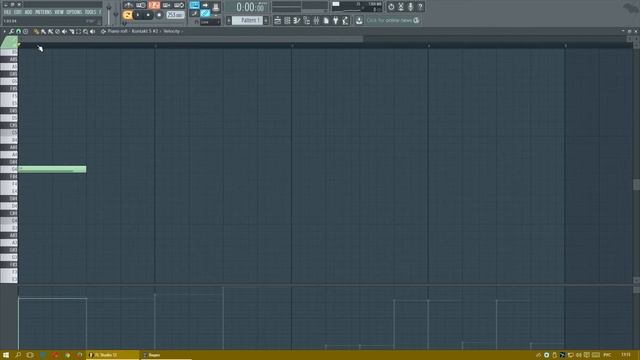
Task: Arm the transport record button
Action: point(159,15)
